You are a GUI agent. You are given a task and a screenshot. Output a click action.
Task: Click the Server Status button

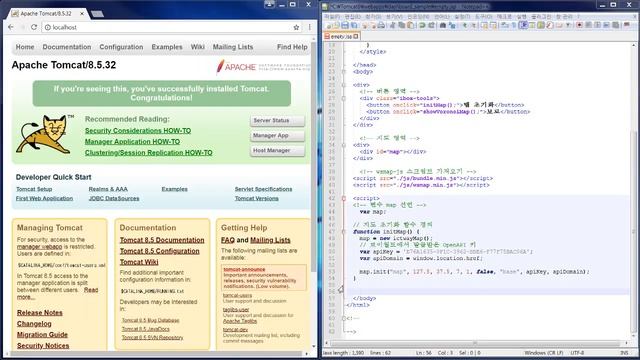click(x=277, y=121)
